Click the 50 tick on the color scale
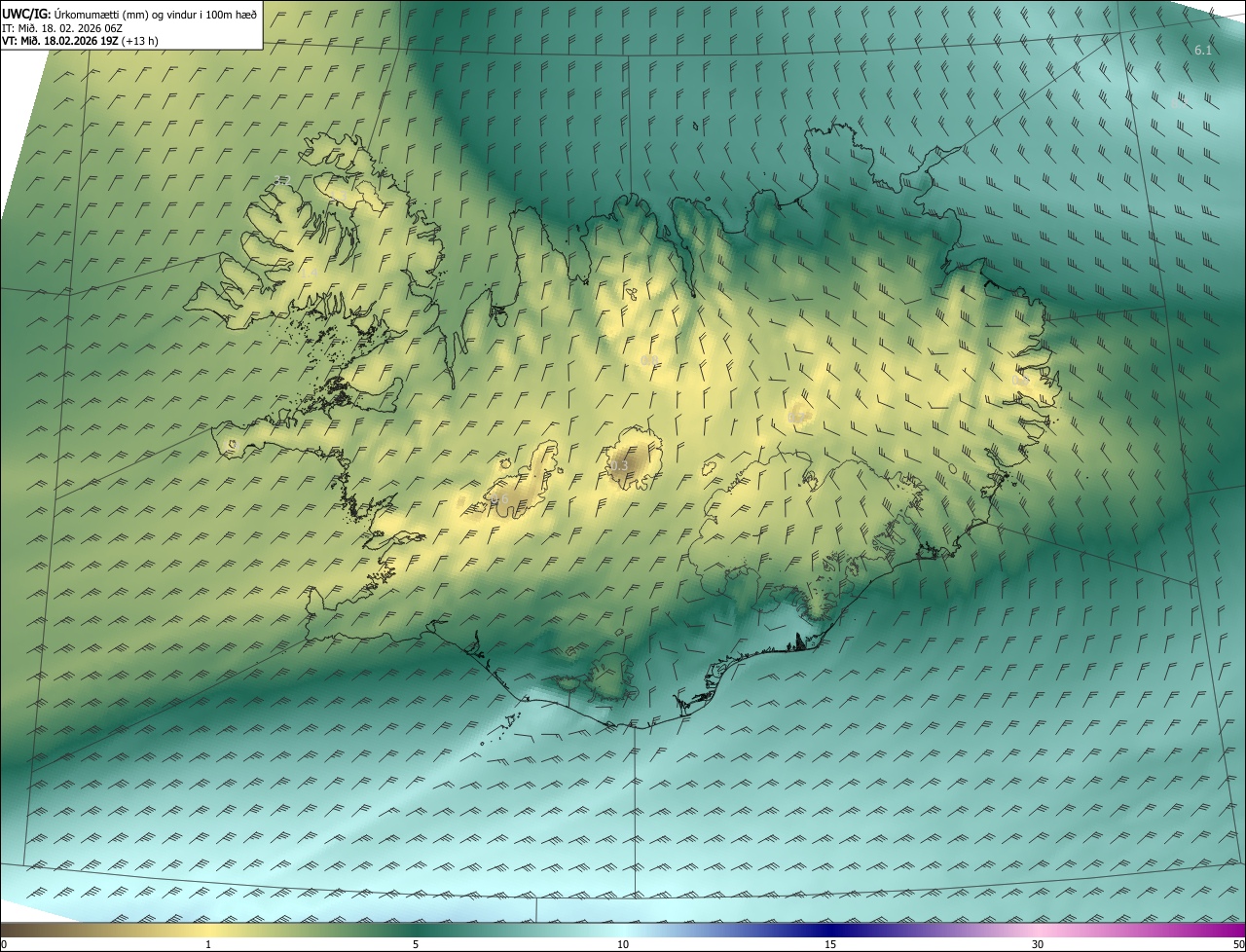Viewport: 1246px width, 952px height. 1238,944
